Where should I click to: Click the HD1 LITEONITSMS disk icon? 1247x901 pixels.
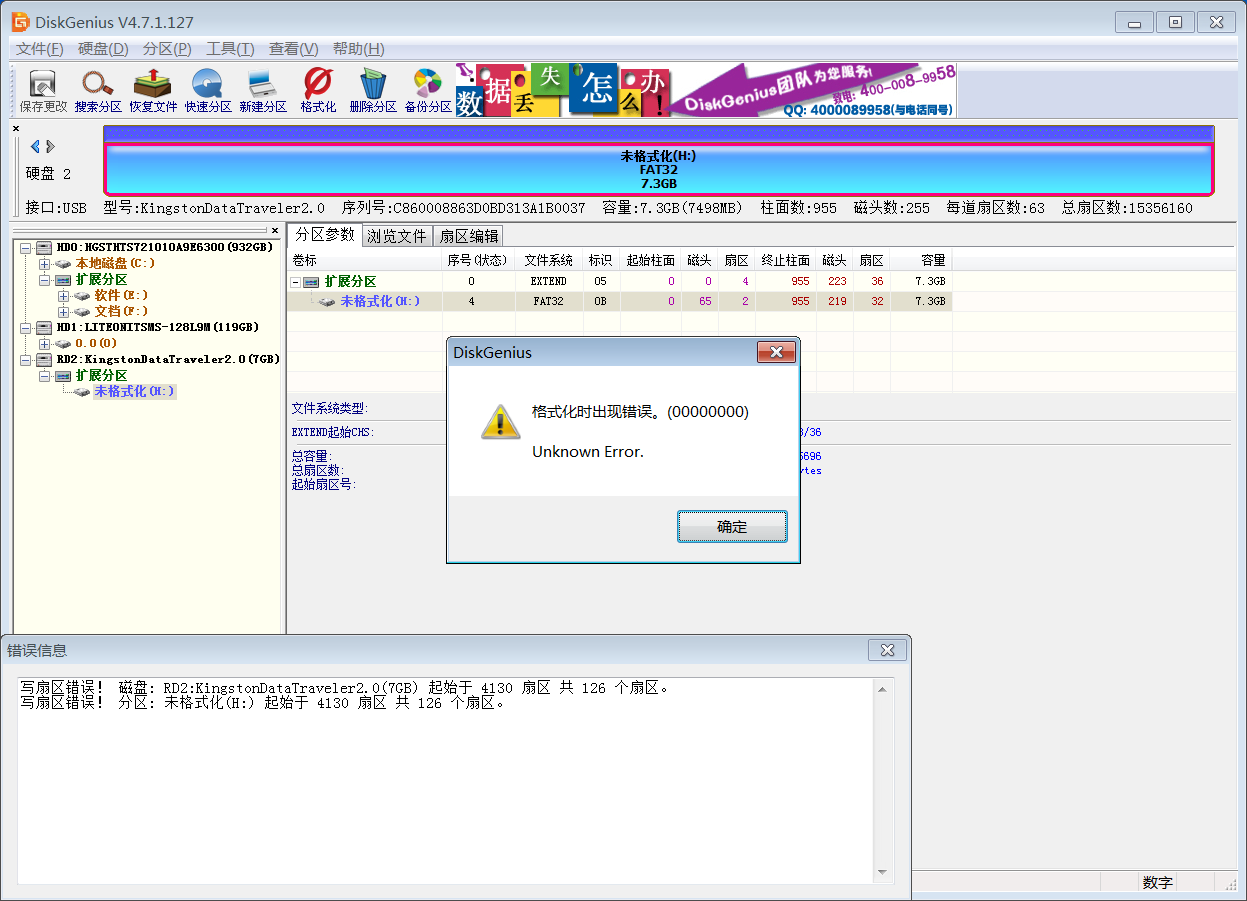coord(44,327)
